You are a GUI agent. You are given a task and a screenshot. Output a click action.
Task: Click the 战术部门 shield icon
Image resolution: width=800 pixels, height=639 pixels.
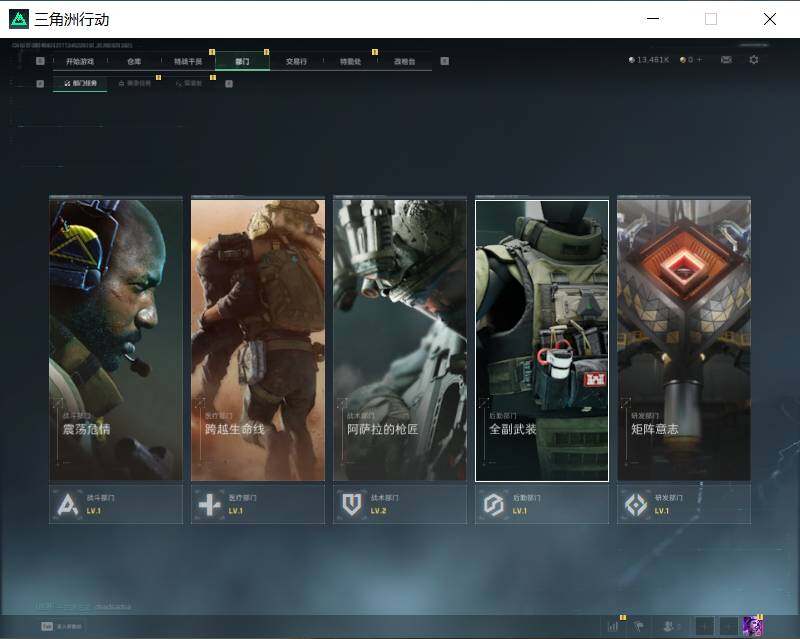pos(352,505)
